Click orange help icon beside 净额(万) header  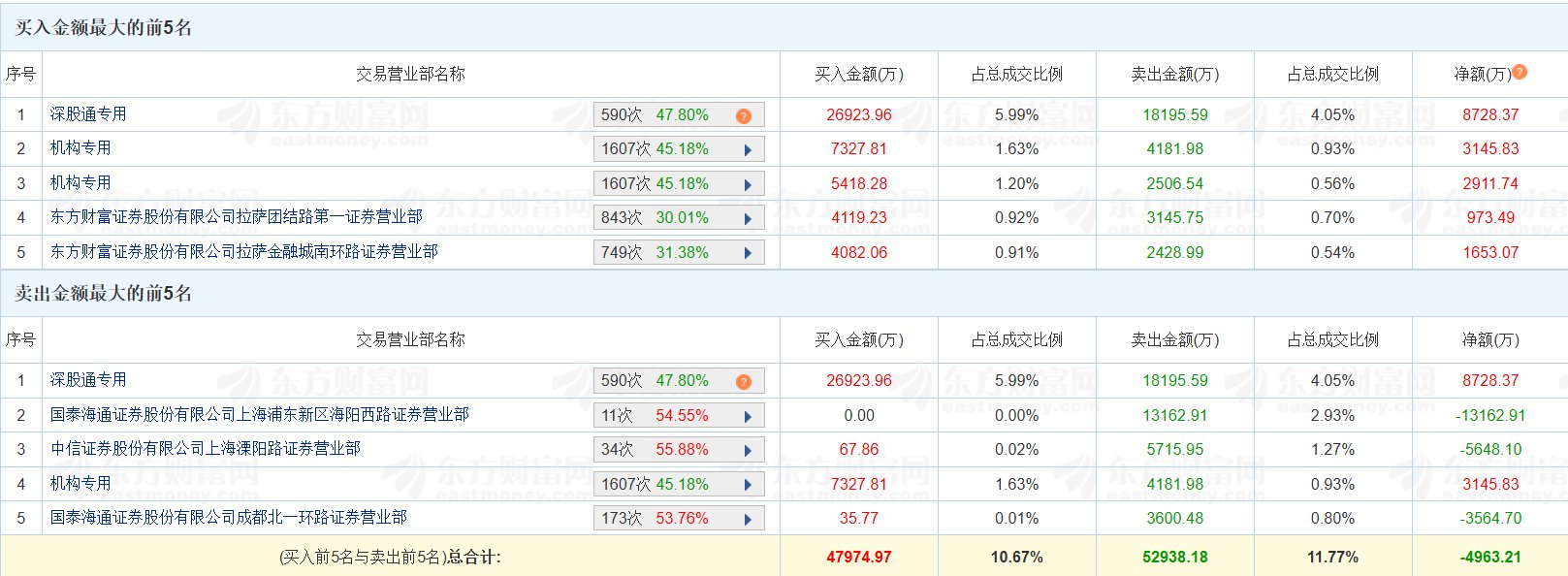1520,72
